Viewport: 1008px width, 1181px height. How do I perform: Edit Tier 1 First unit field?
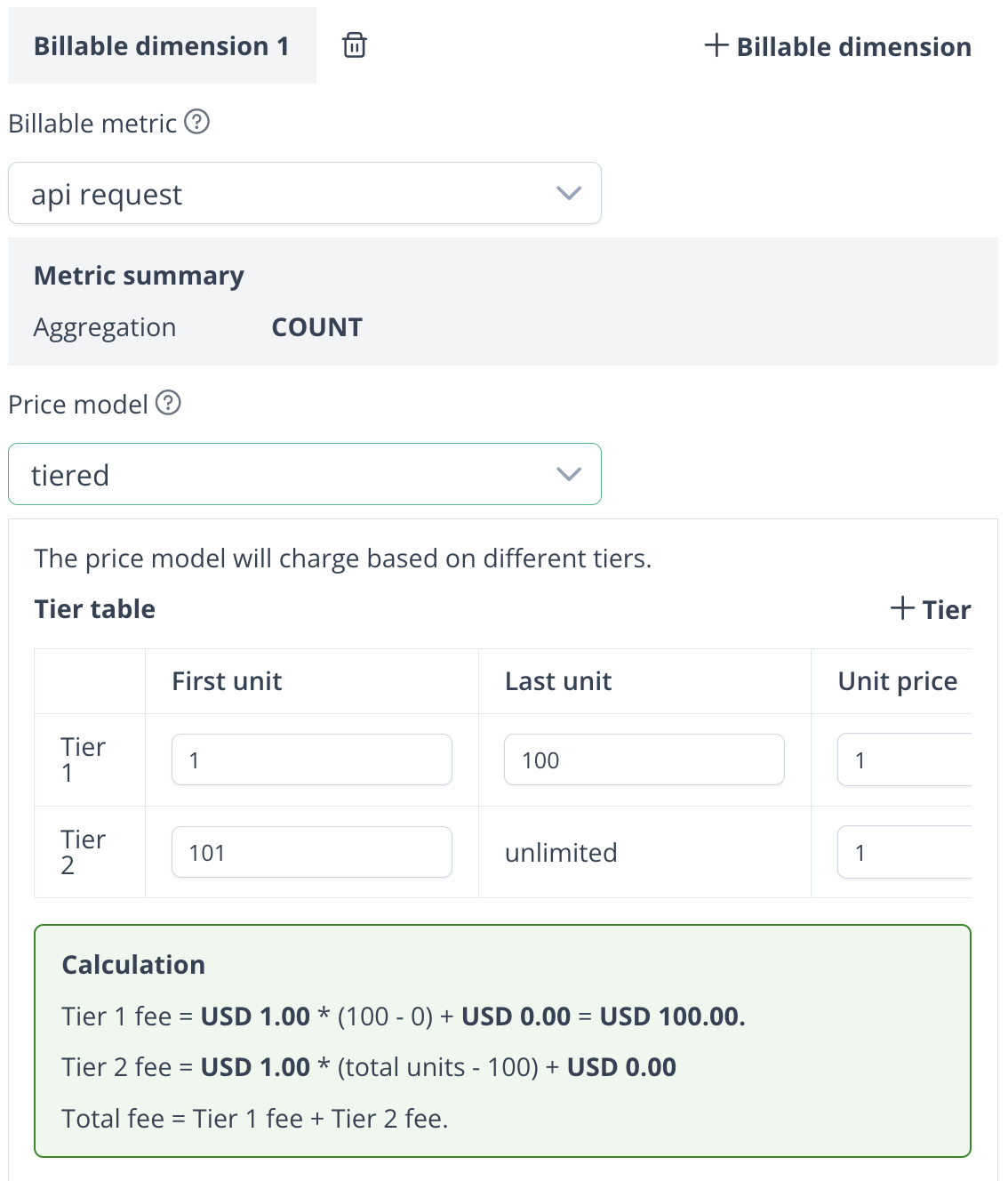point(311,759)
